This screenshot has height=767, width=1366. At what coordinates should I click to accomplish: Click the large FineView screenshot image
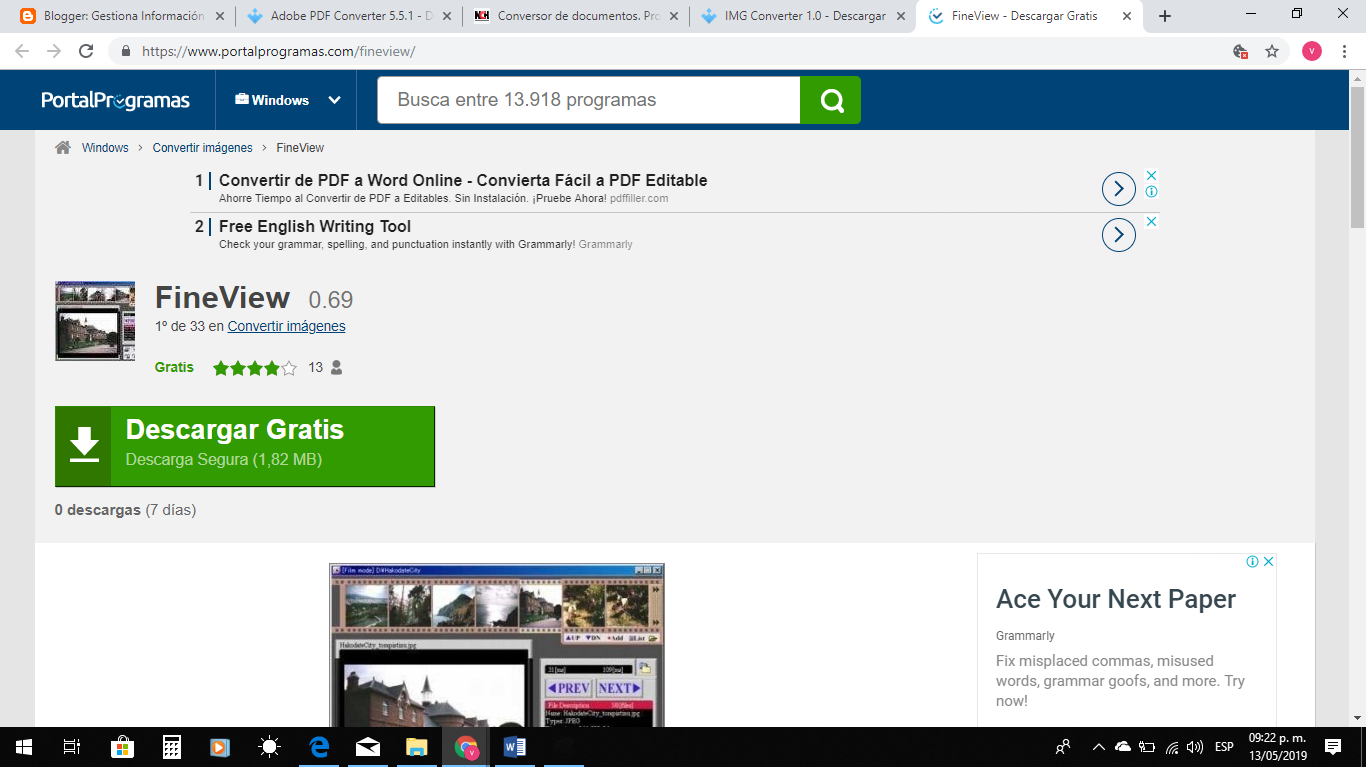click(x=497, y=645)
